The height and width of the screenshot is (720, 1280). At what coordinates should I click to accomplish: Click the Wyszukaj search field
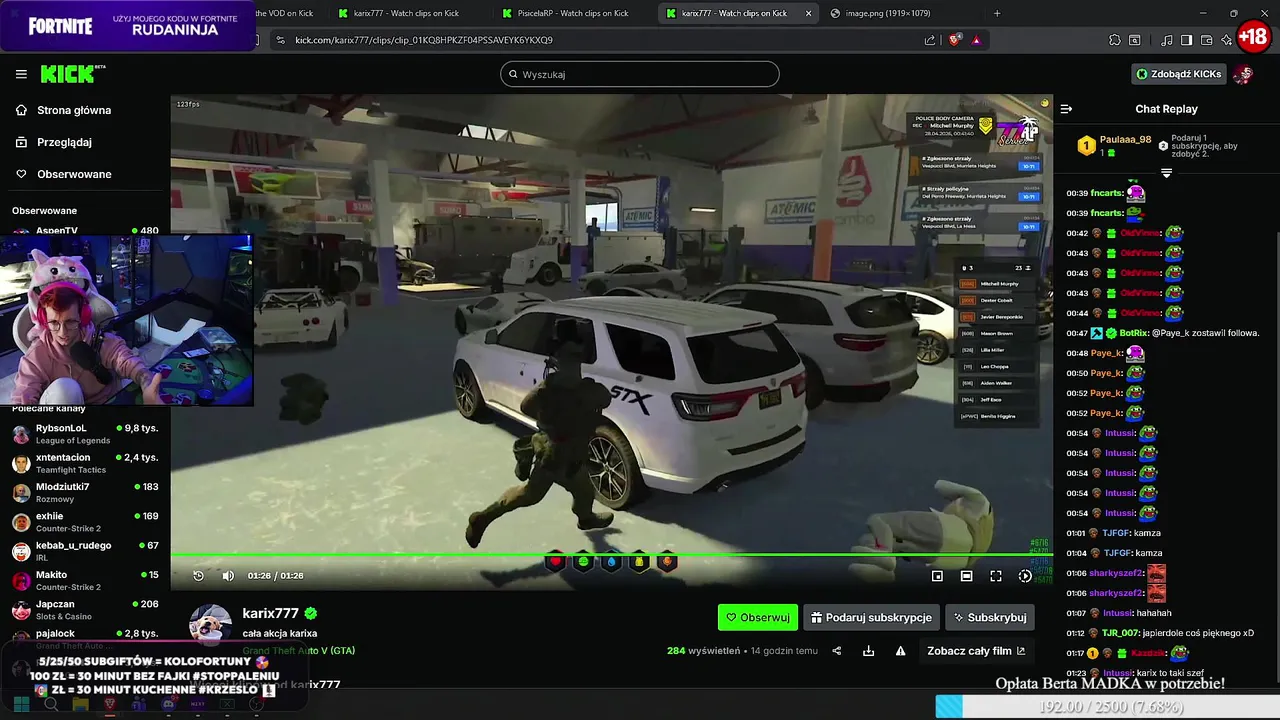pos(639,74)
